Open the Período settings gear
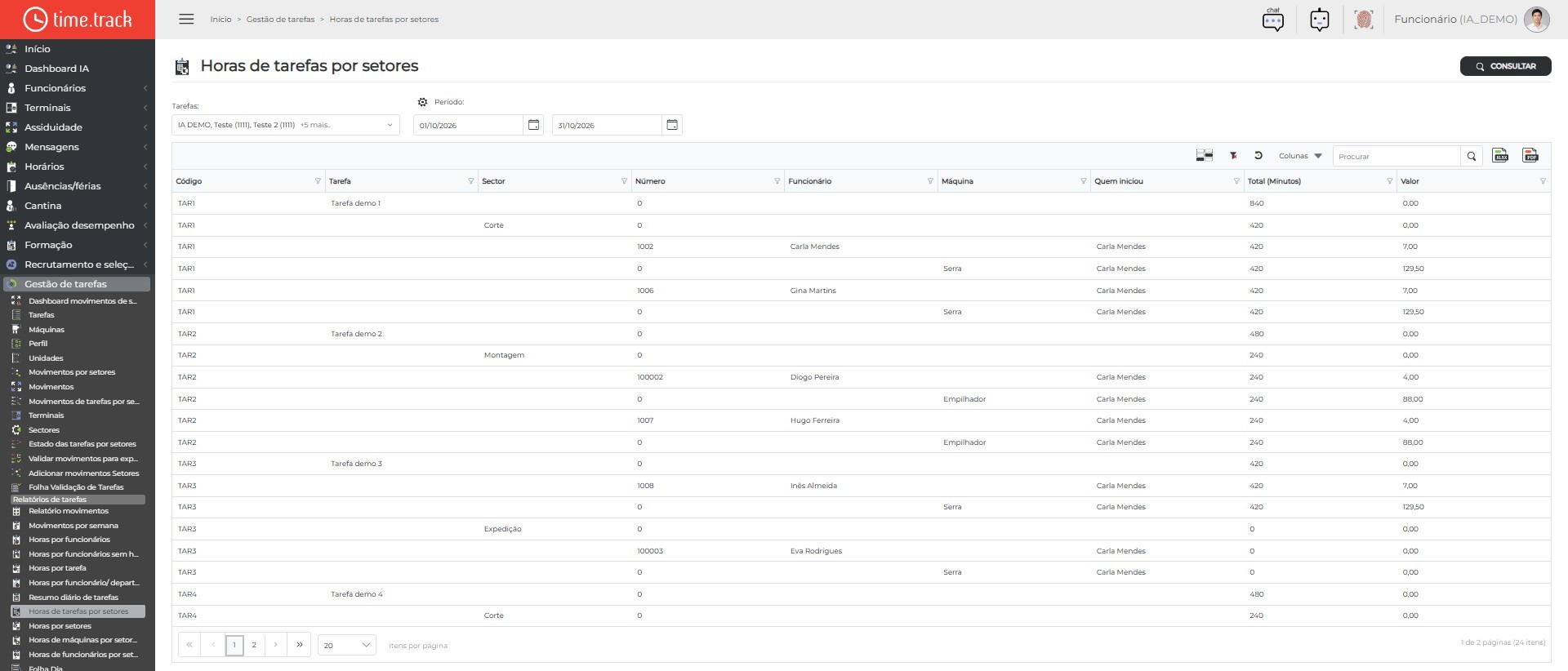1568x671 pixels. click(422, 102)
